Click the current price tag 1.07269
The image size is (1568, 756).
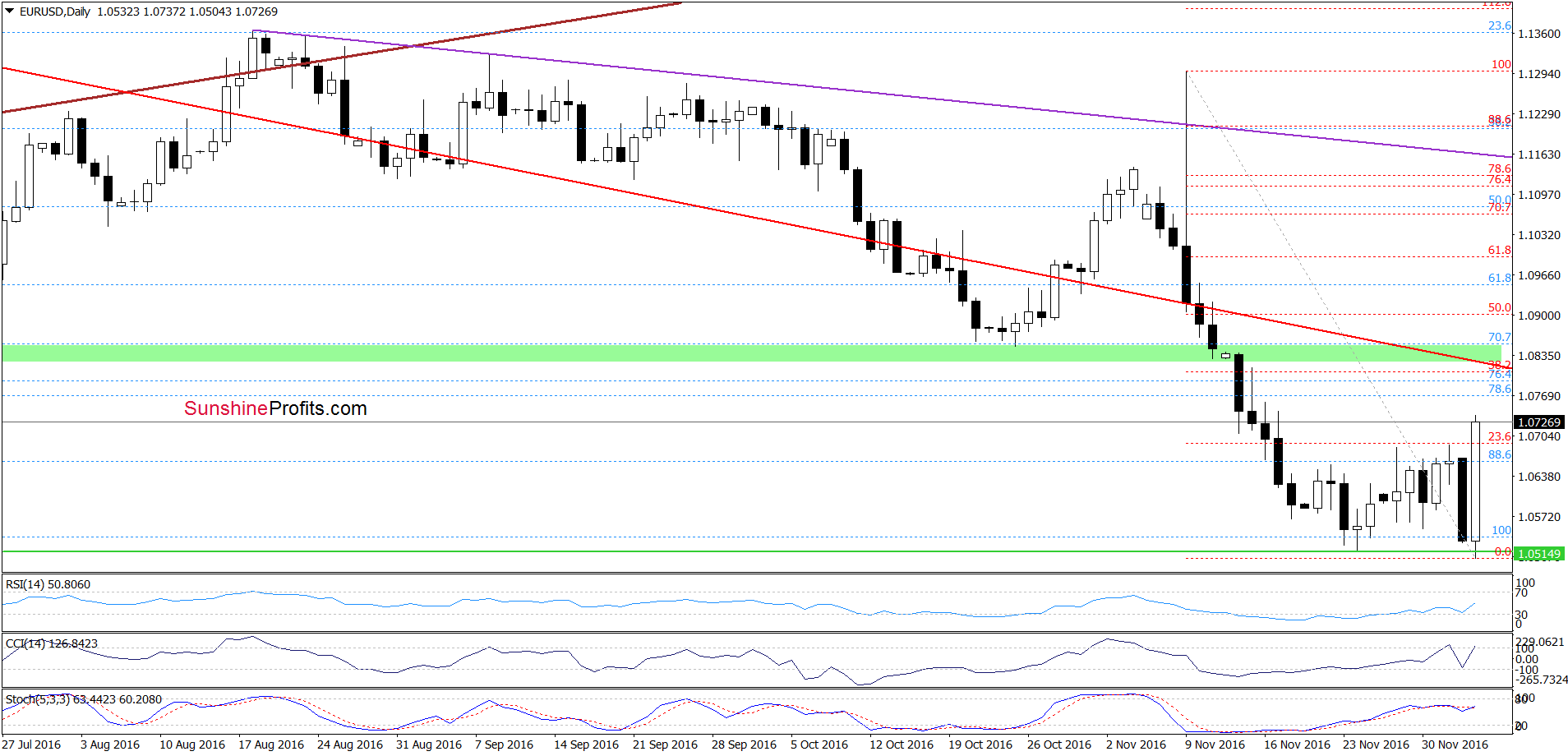(1539, 422)
